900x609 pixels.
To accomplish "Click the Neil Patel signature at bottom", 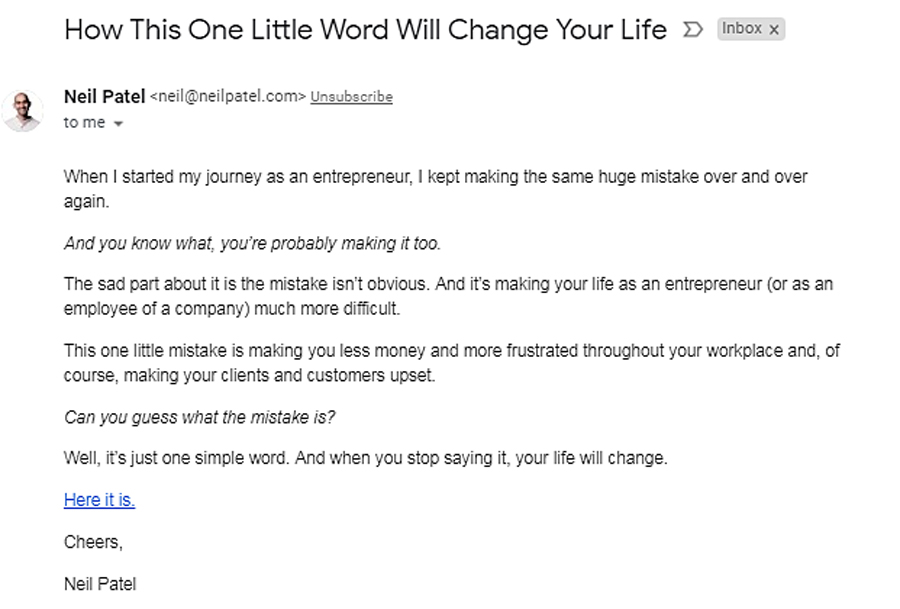I will pos(100,583).
